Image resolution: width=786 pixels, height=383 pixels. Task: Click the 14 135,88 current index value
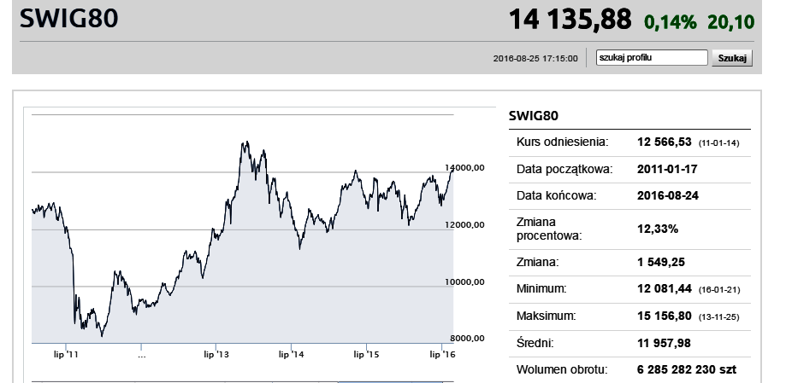click(x=570, y=20)
